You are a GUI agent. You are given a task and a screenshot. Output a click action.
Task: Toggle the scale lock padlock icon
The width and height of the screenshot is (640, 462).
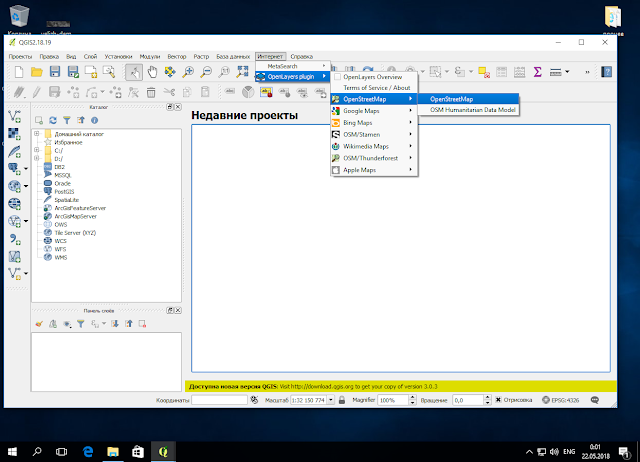click(x=342, y=400)
